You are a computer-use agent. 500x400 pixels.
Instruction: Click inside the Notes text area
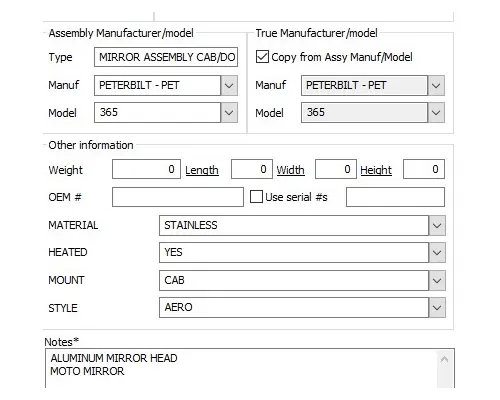[241, 368]
